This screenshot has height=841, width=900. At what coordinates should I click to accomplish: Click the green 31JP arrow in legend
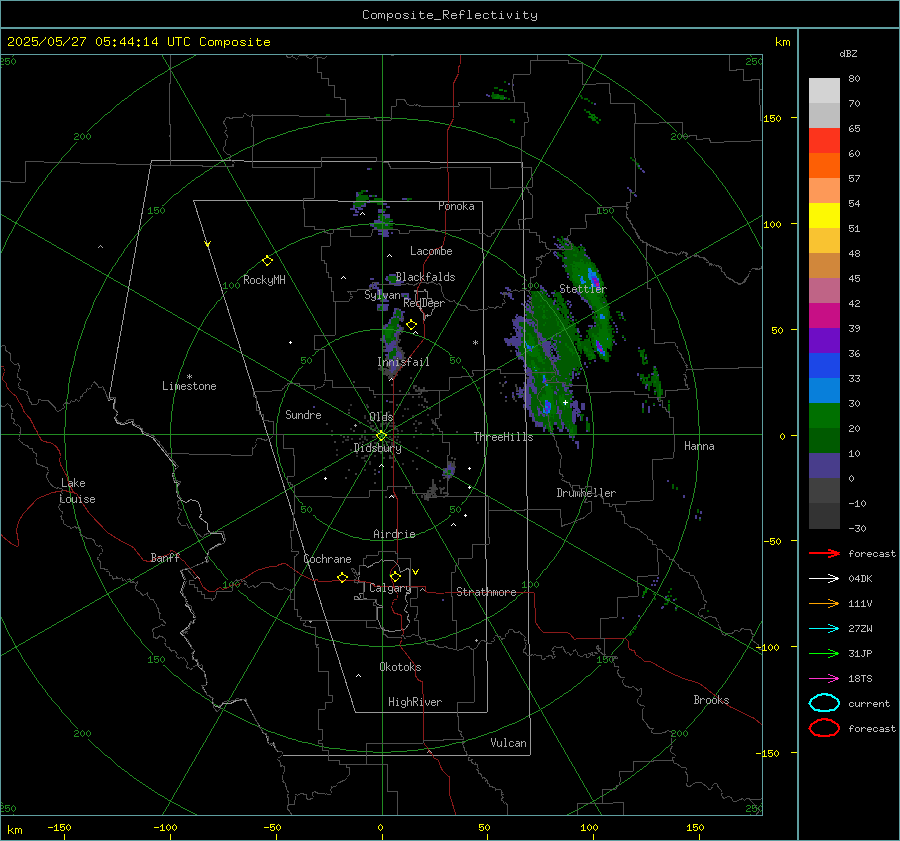(824, 653)
